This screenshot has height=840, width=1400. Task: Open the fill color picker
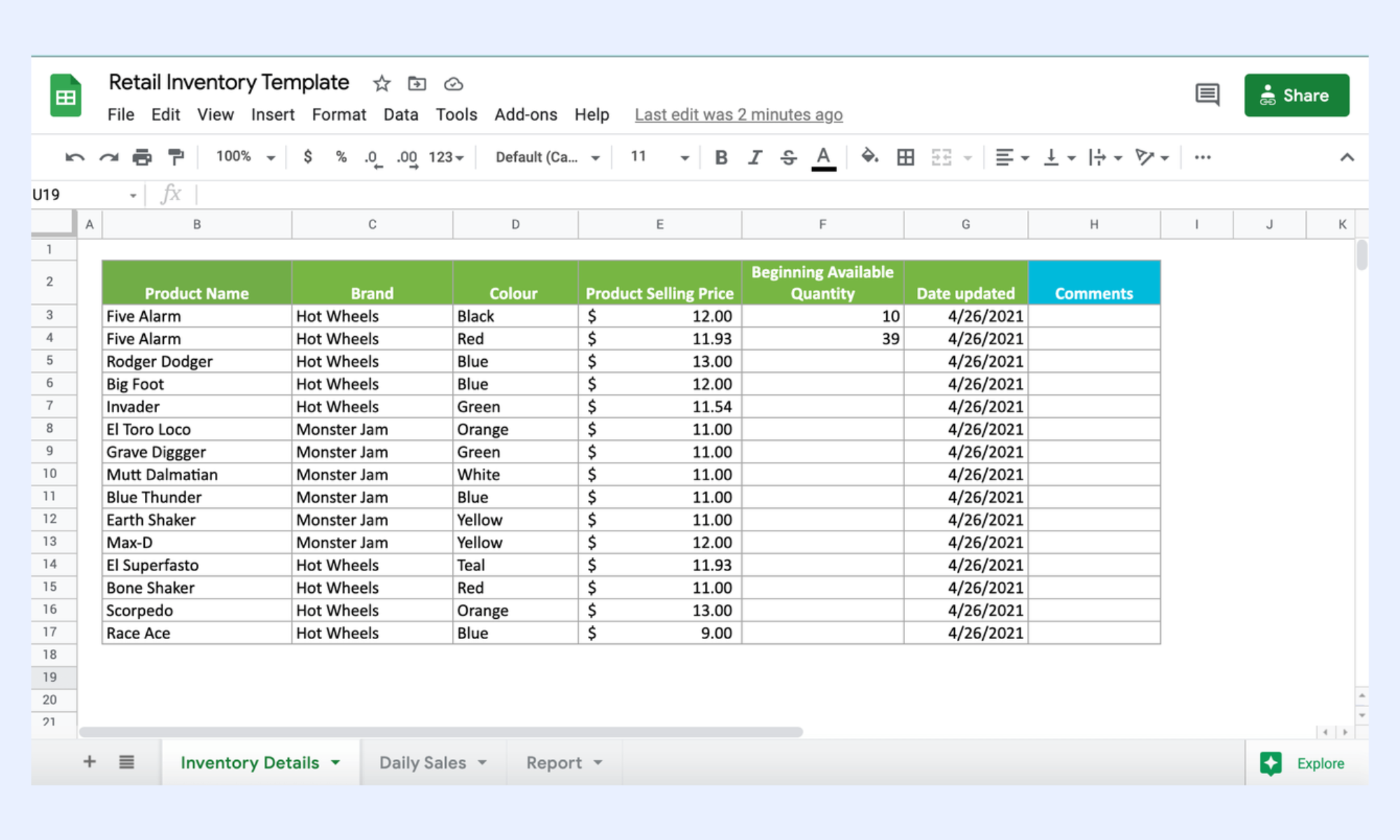tap(869, 157)
